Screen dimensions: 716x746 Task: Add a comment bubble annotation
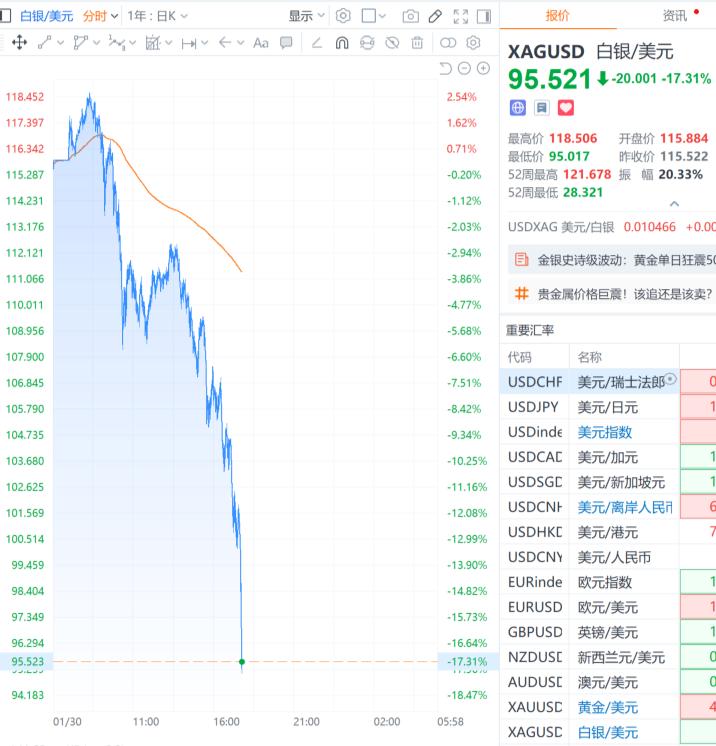pos(286,43)
